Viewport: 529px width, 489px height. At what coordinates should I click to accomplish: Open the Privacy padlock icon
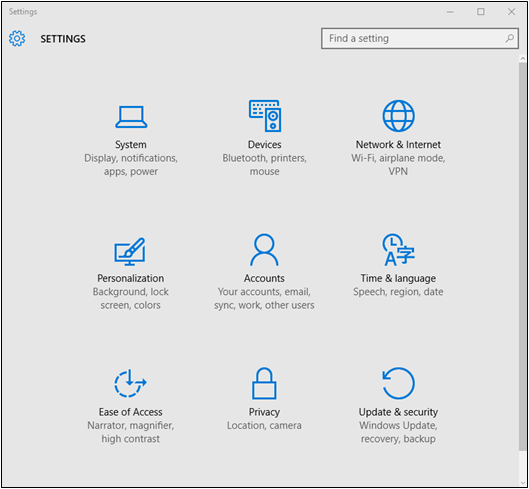click(x=264, y=383)
